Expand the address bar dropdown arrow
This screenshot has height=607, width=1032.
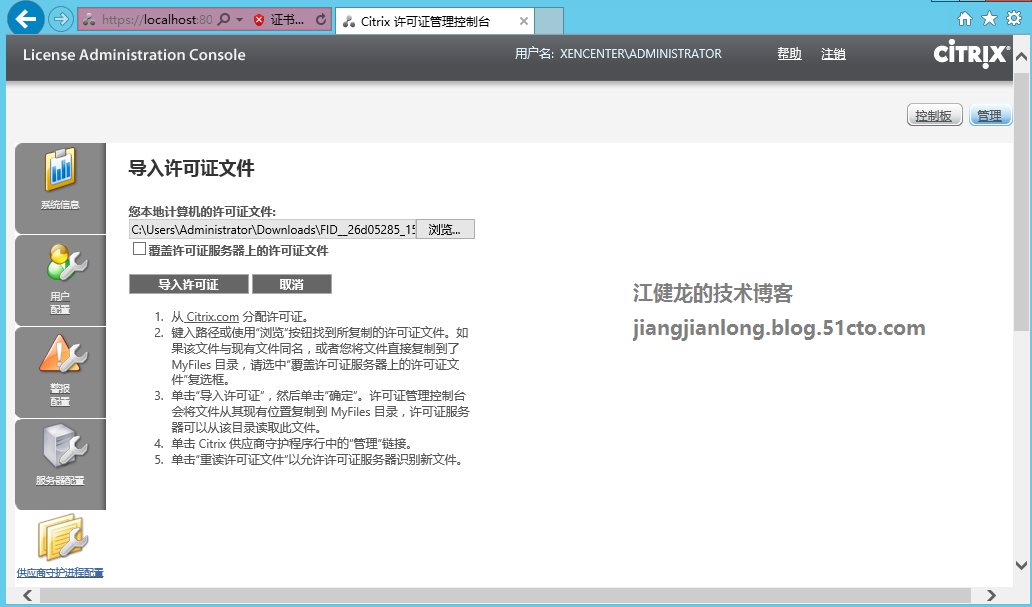tap(240, 20)
